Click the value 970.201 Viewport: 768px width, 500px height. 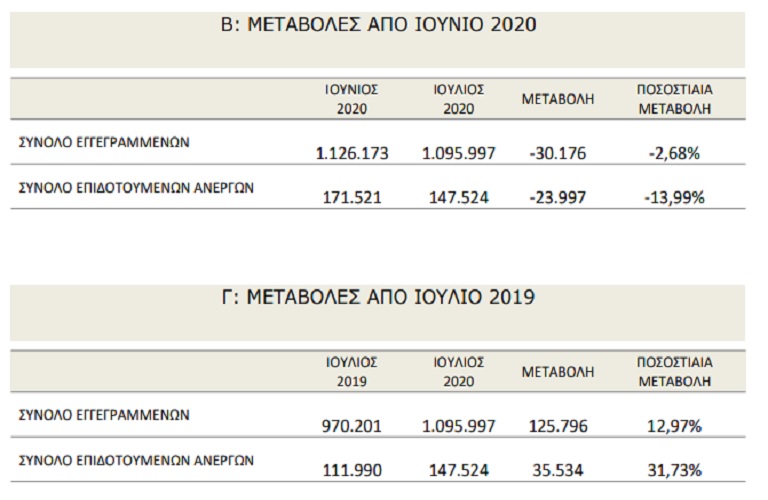351,427
